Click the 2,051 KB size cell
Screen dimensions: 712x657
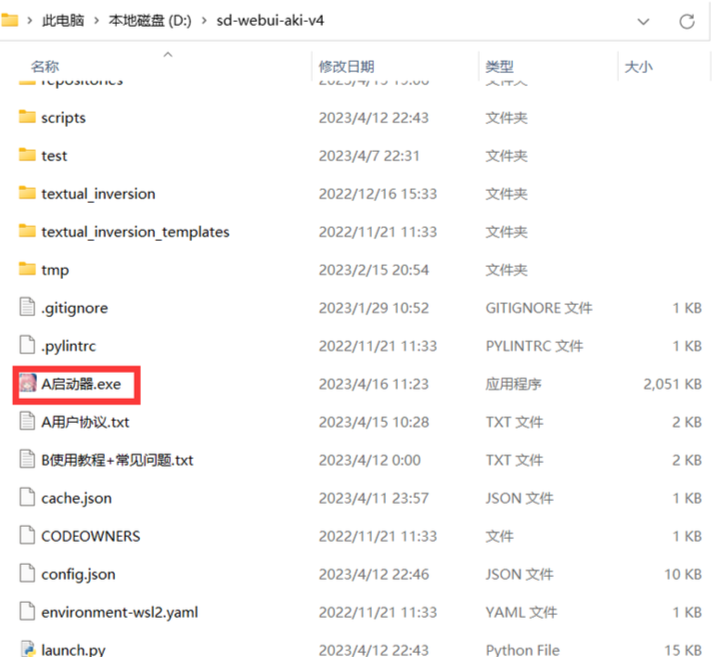click(672, 384)
